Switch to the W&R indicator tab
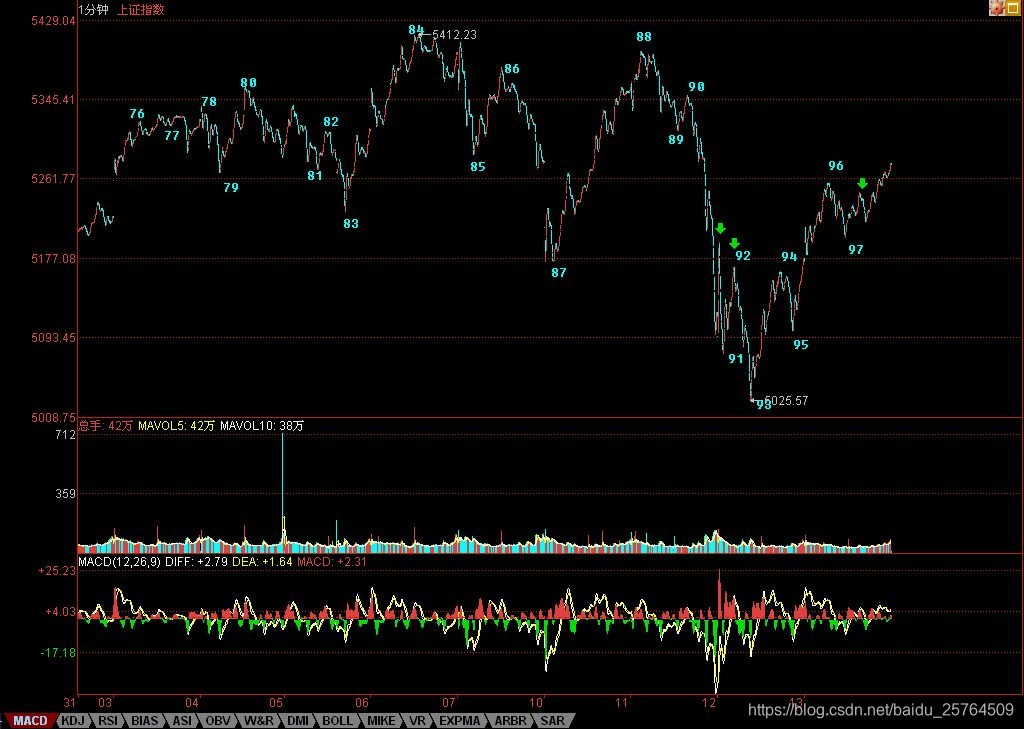Viewport: 1024px width, 729px height. pyautogui.click(x=259, y=721)
